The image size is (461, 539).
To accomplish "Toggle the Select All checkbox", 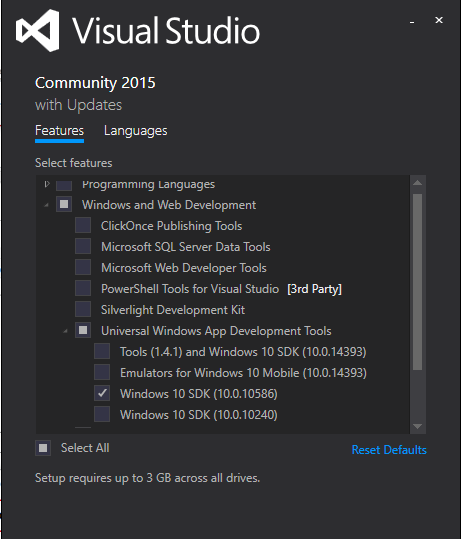I will [43, 448].
